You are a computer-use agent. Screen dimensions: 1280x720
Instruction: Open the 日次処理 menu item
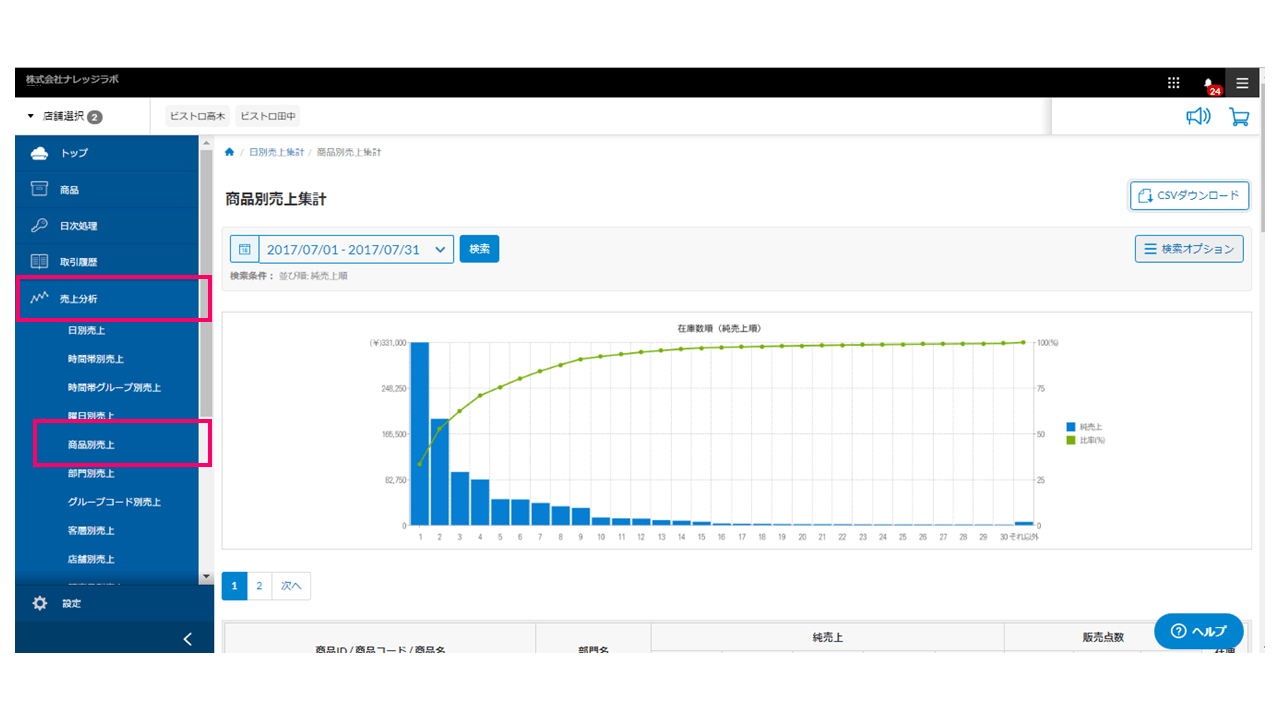click(107, 225)
